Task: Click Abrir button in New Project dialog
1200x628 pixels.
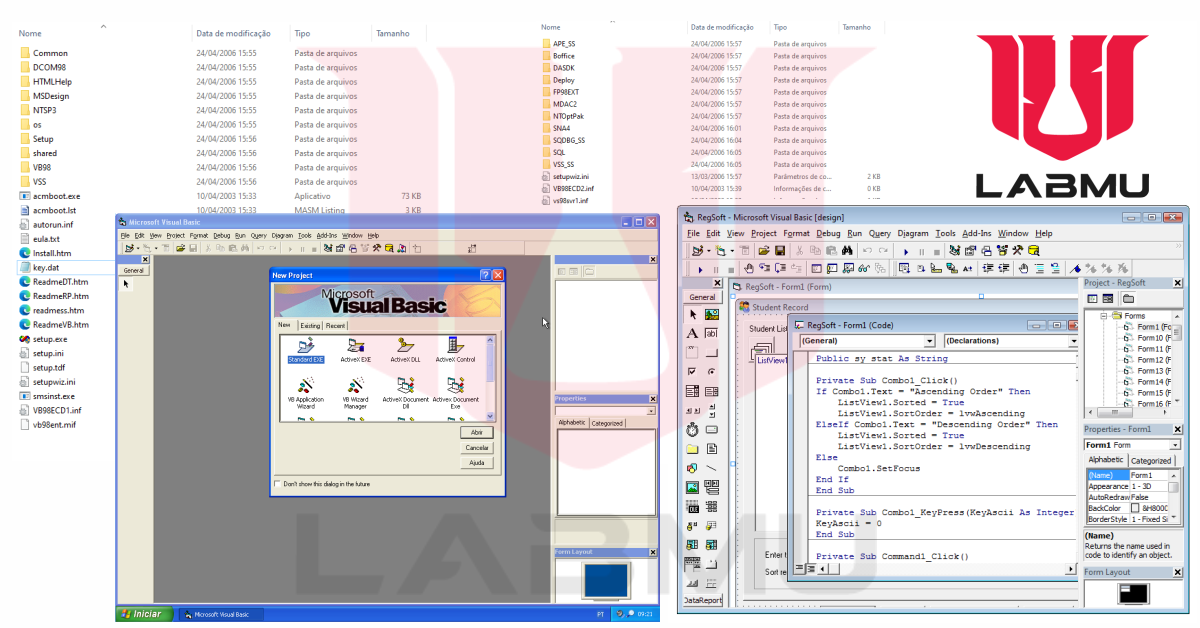Action: tap(477, 433)
